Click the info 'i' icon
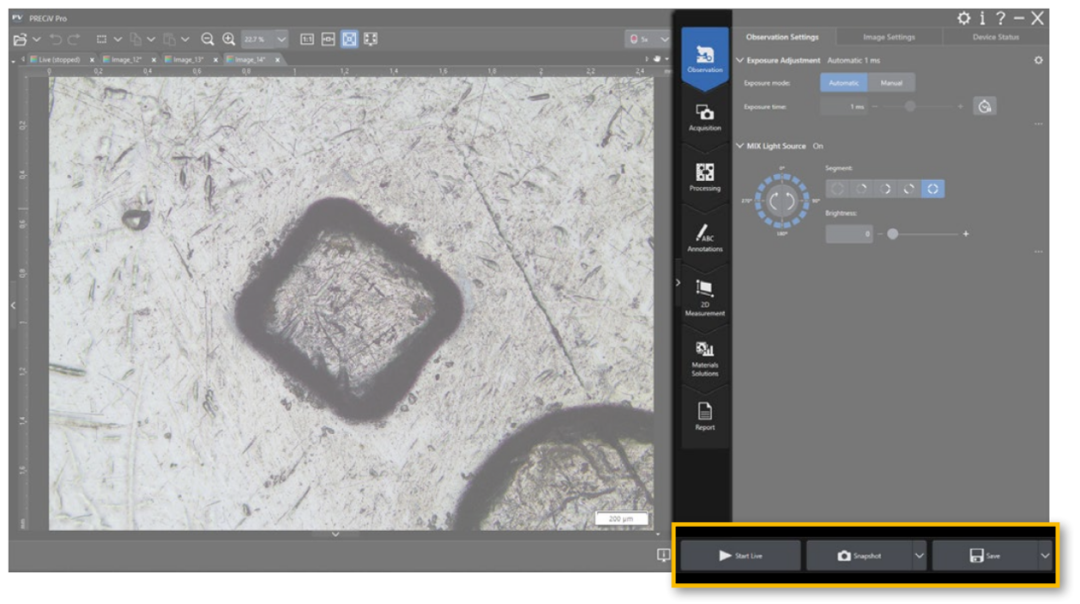 click(982, 18)
